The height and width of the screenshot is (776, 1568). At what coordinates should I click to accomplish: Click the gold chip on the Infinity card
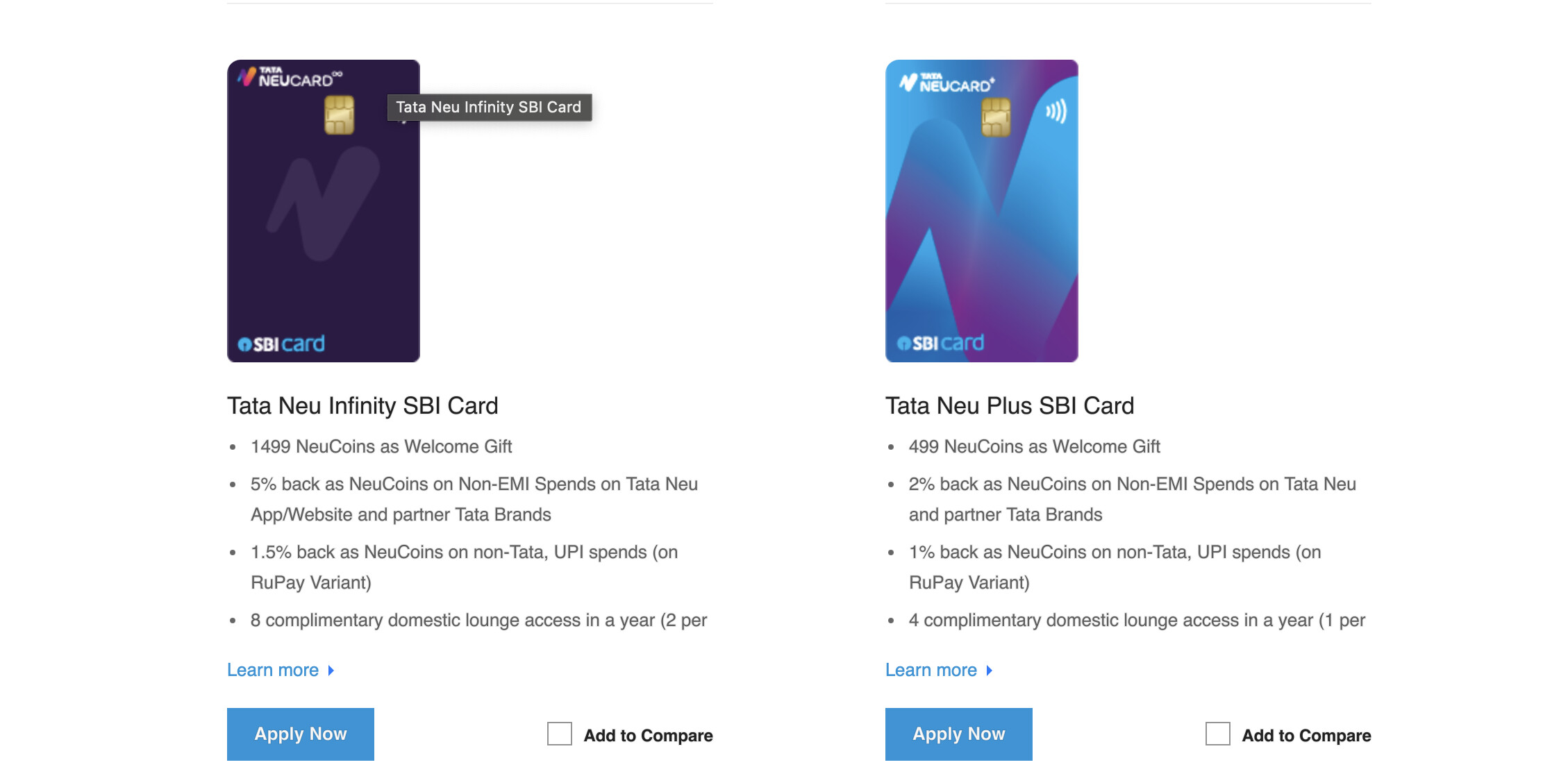[339, 115]
